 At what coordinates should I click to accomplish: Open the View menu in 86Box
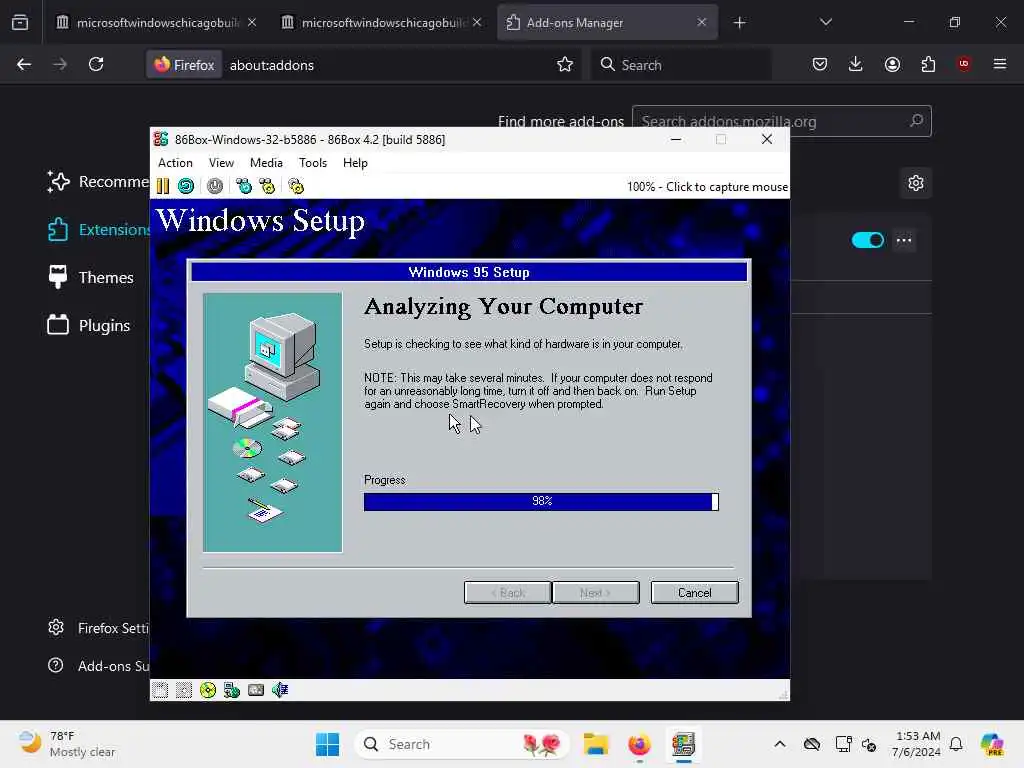point(221,163)
